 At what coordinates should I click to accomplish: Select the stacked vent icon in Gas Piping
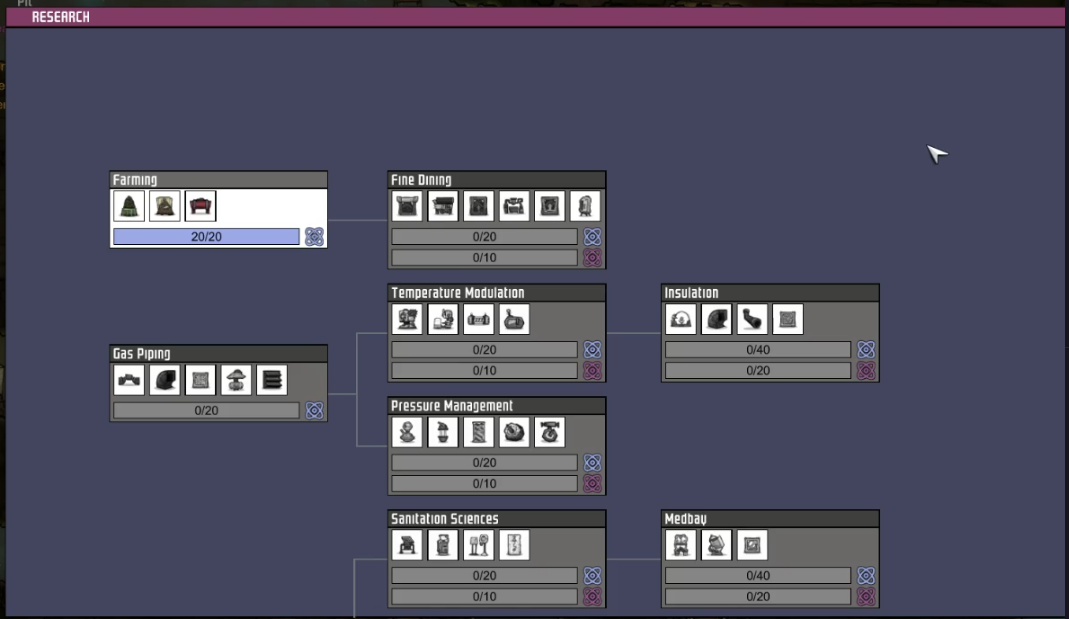pos(271,380)
